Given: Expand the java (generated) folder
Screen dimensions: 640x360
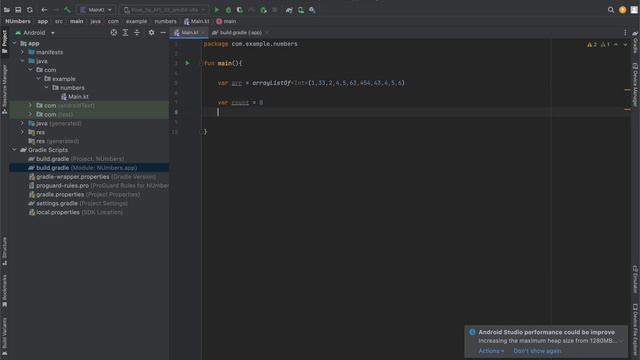Looking at the screenshot, I should 22,123.
